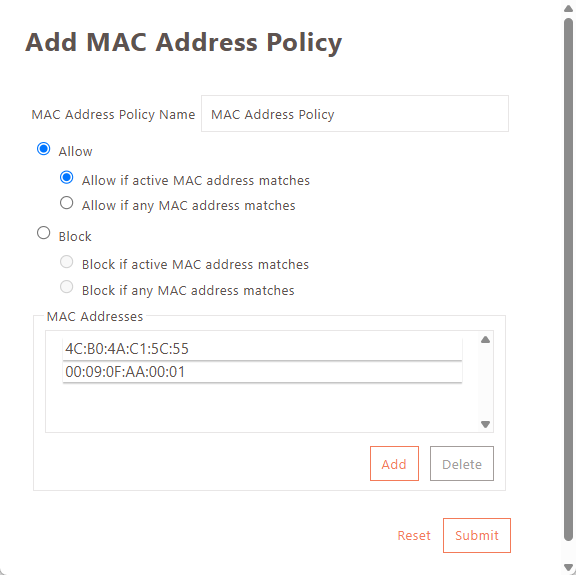Click the Add button
The image size is (576, 575).
click(394, 464)
